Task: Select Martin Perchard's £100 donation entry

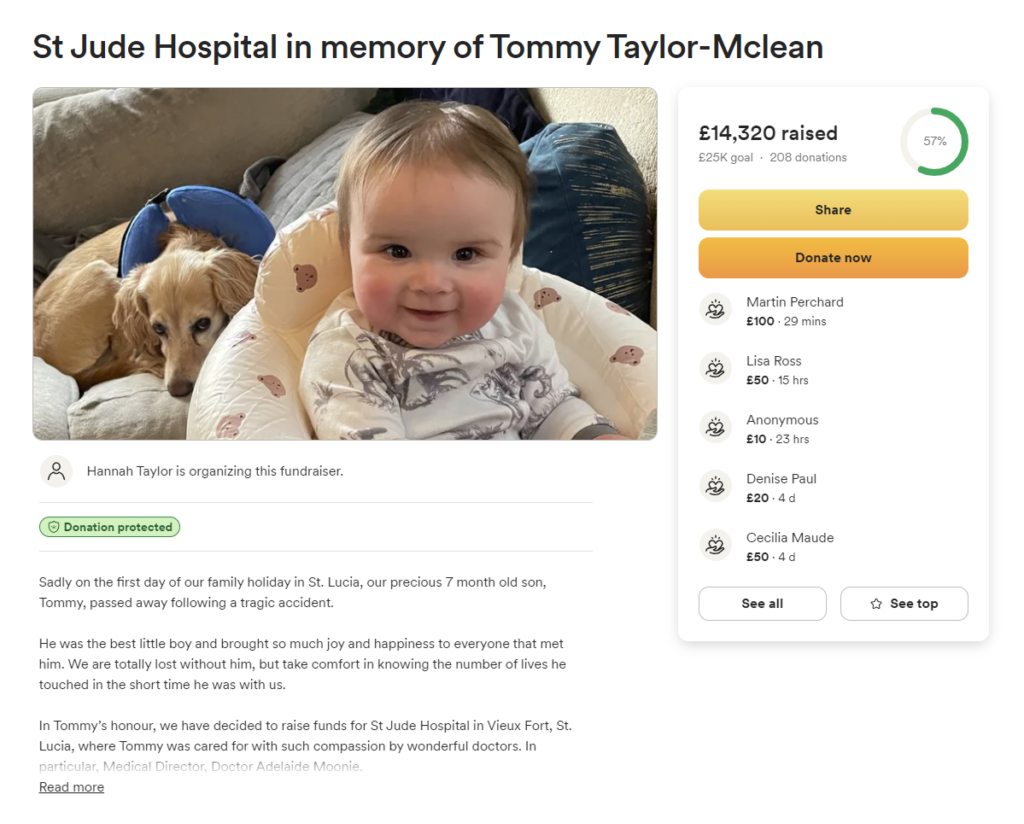Action: point(833,311)
